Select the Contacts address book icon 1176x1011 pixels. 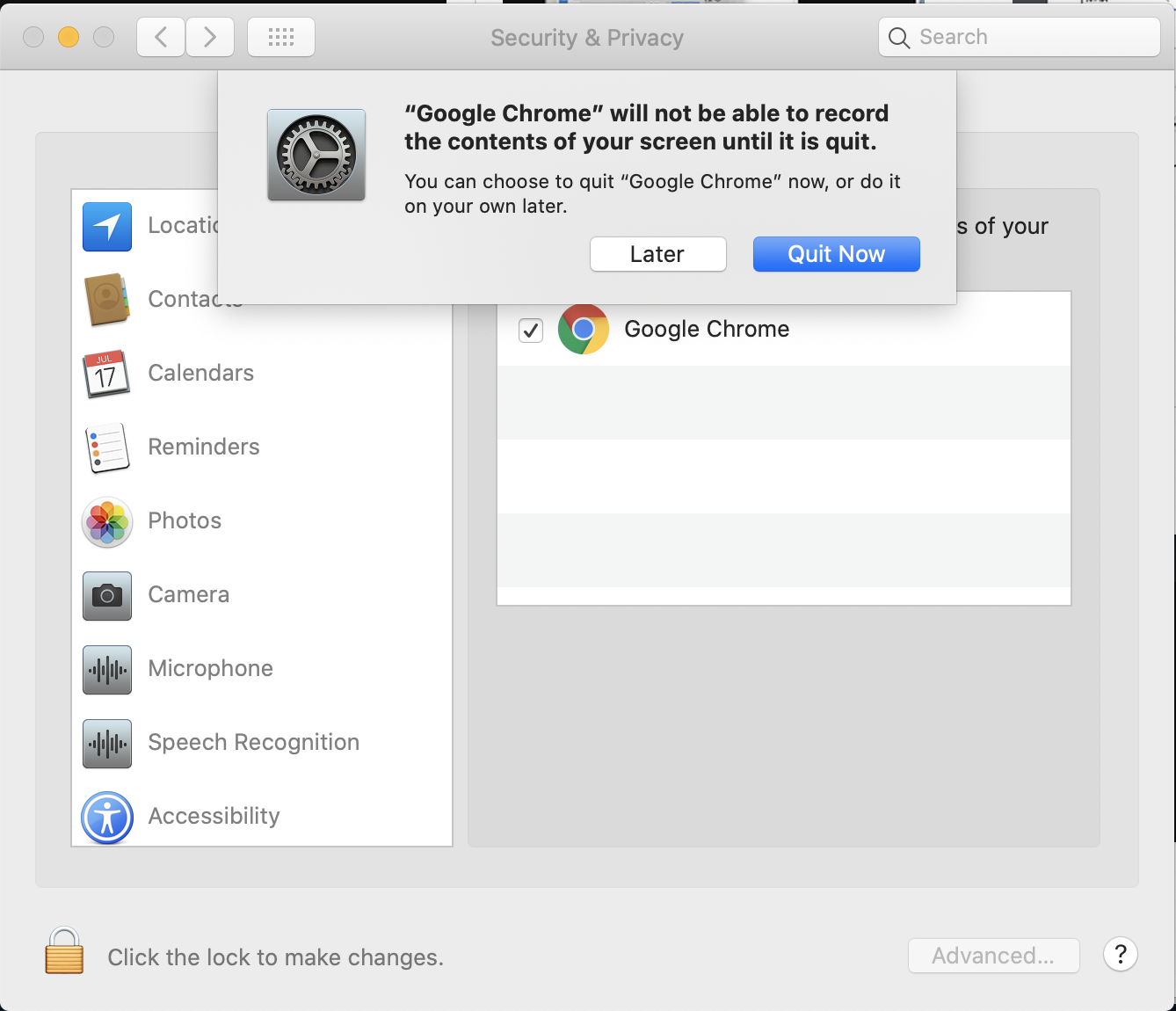pyautogui.click(x=107, y=300)
